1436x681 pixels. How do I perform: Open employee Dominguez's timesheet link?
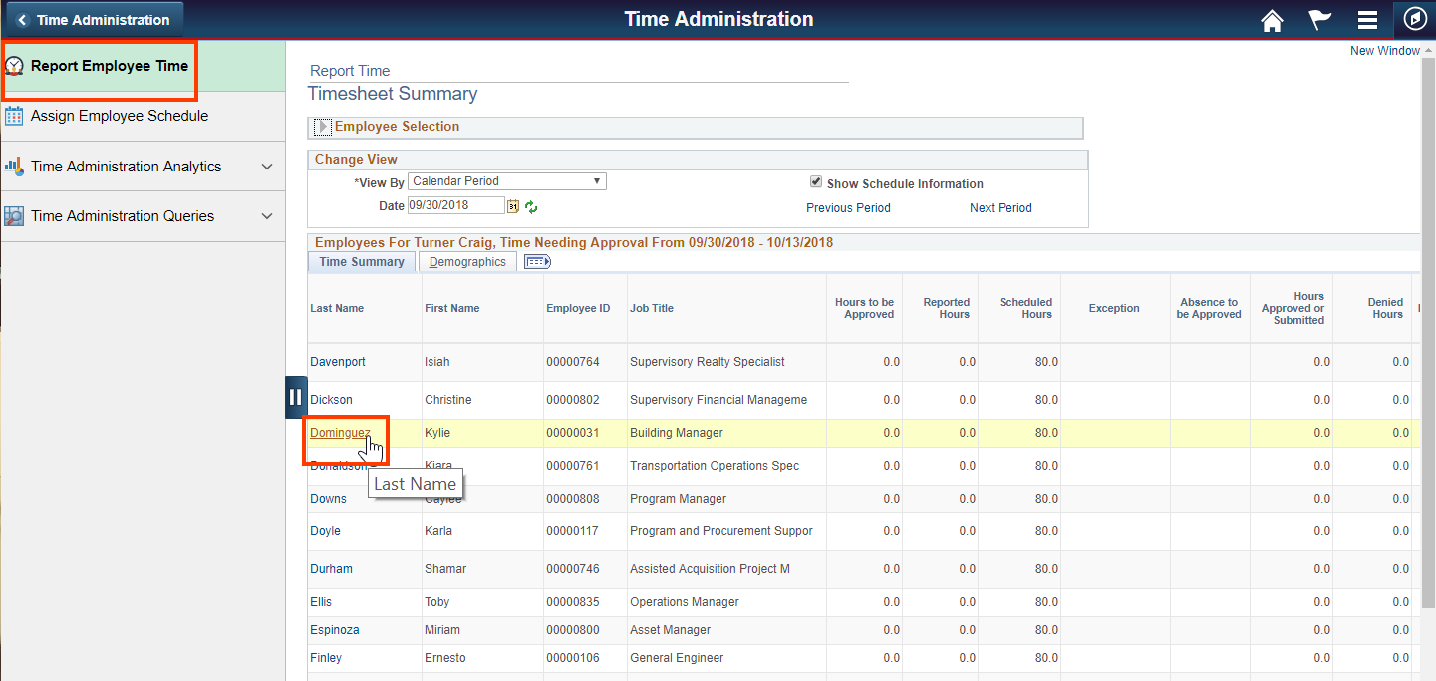340,432
